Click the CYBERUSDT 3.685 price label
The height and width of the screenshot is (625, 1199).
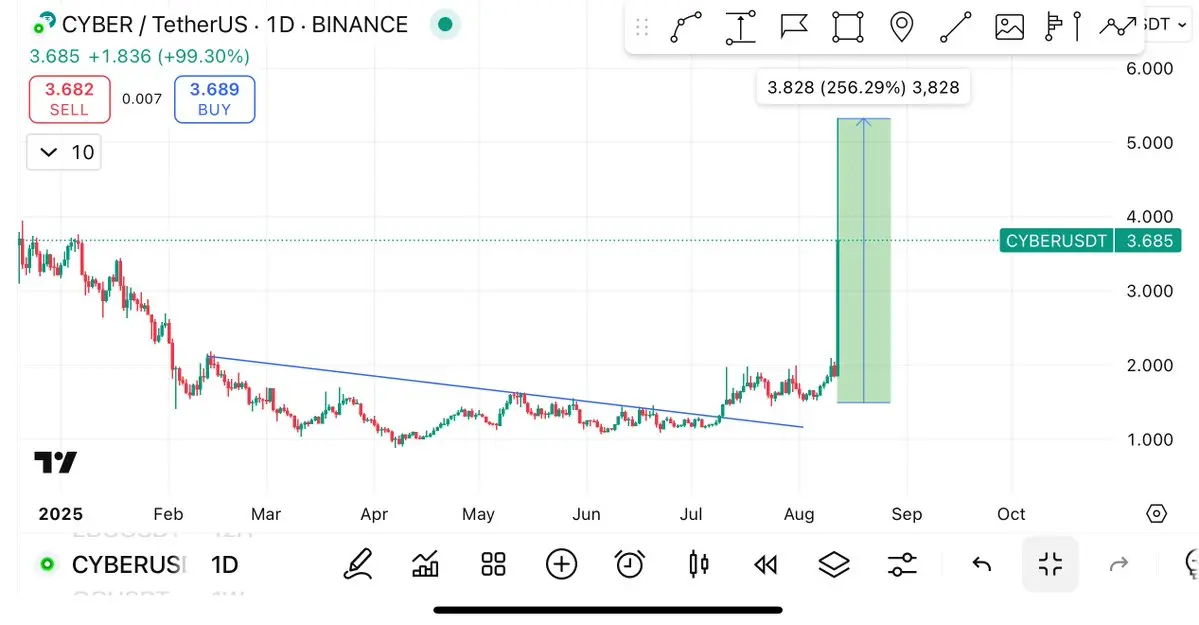[x=1090, y=241]
